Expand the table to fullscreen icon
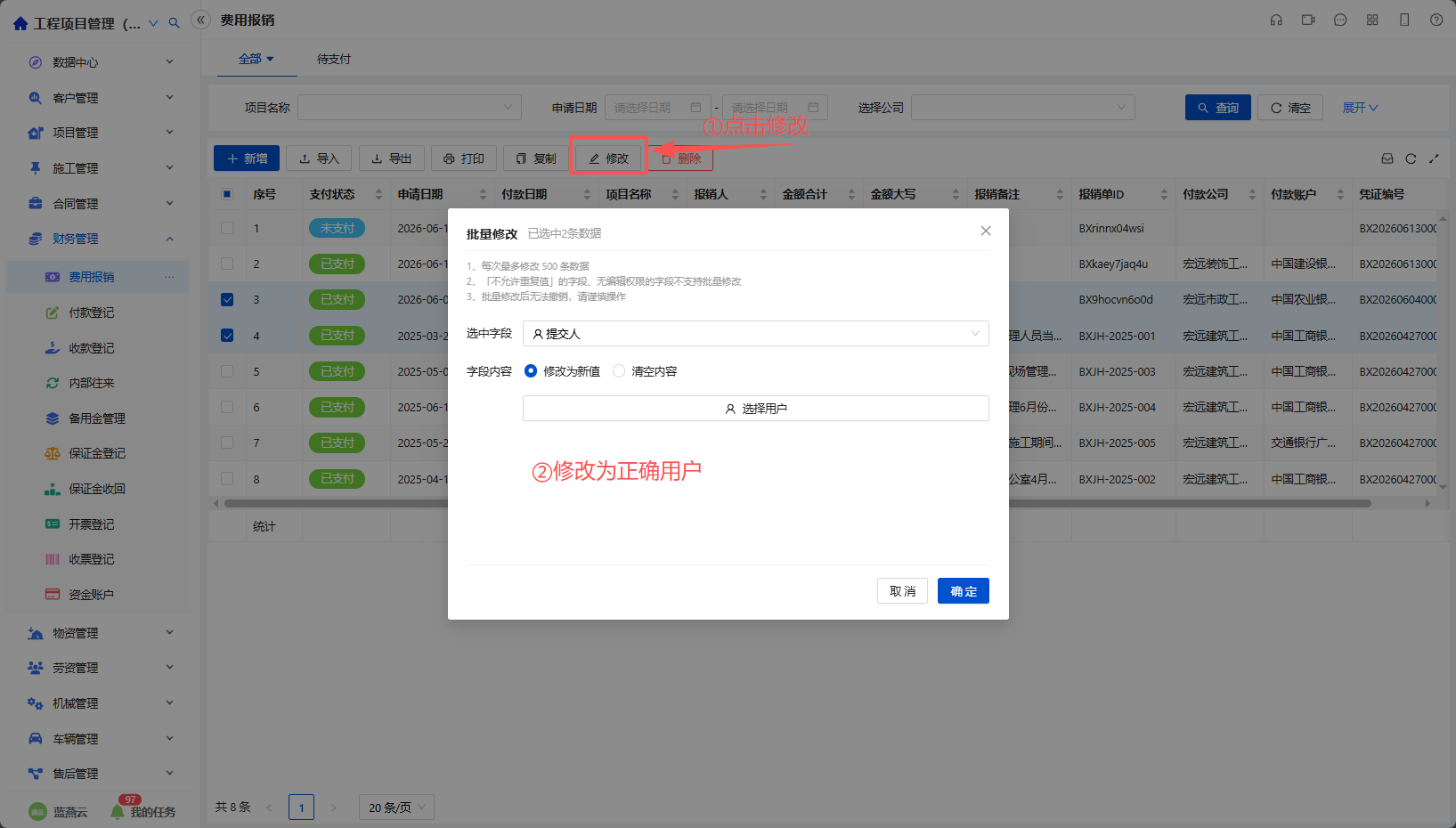This screenshot has width=1456, height=828. point(1434,158)
